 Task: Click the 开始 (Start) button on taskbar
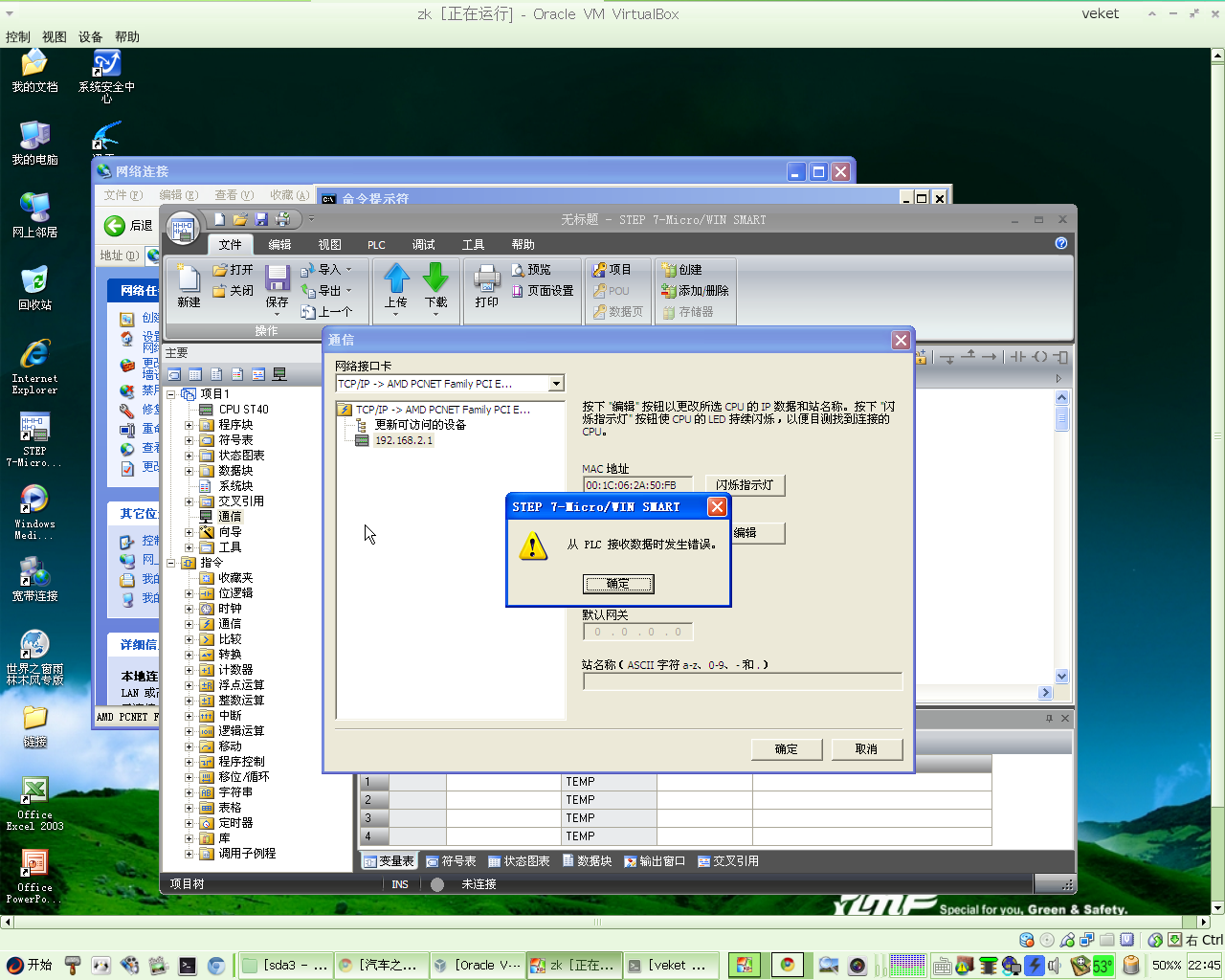[29, 965]
